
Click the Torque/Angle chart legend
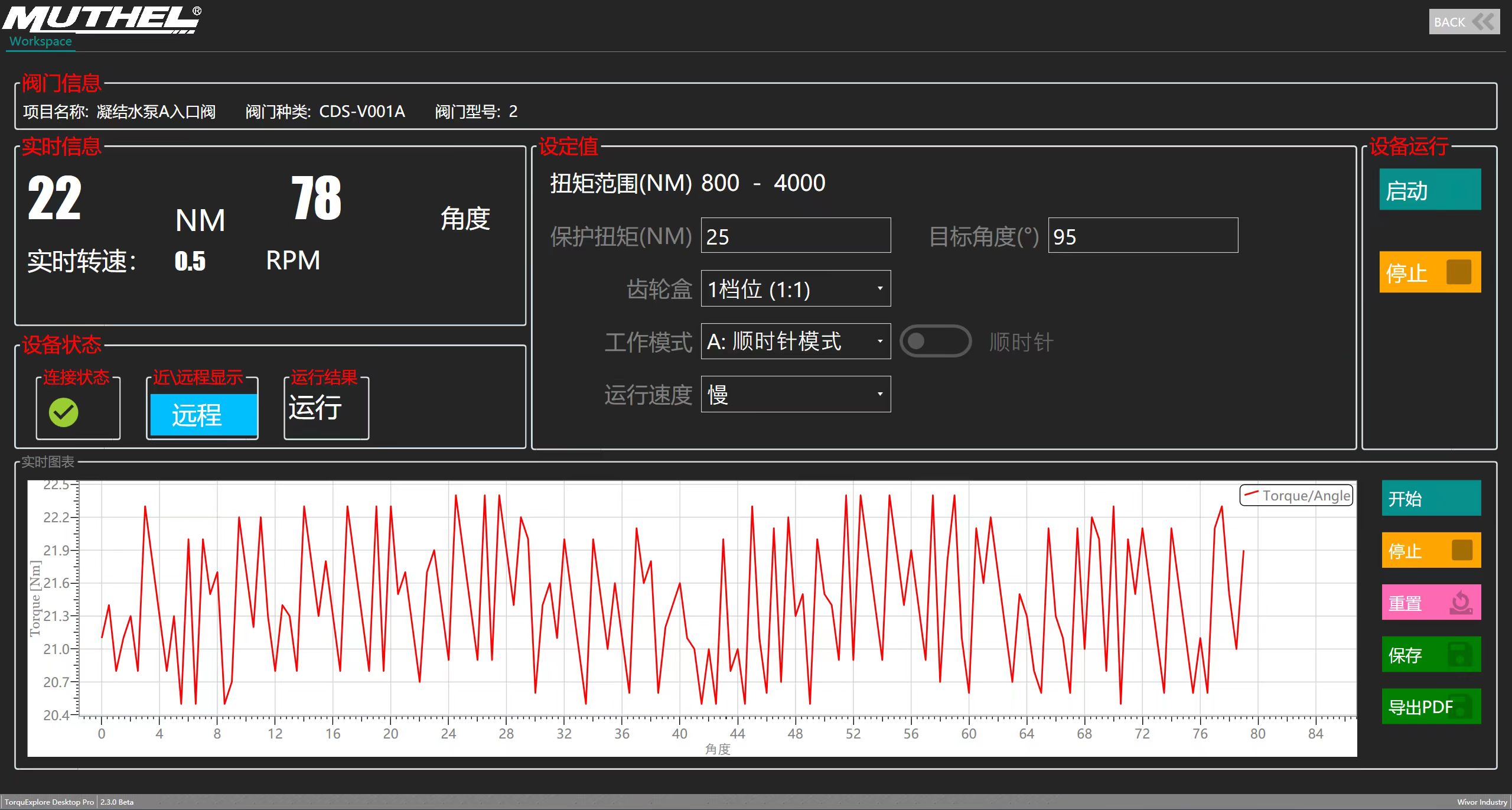(1296, 495)
